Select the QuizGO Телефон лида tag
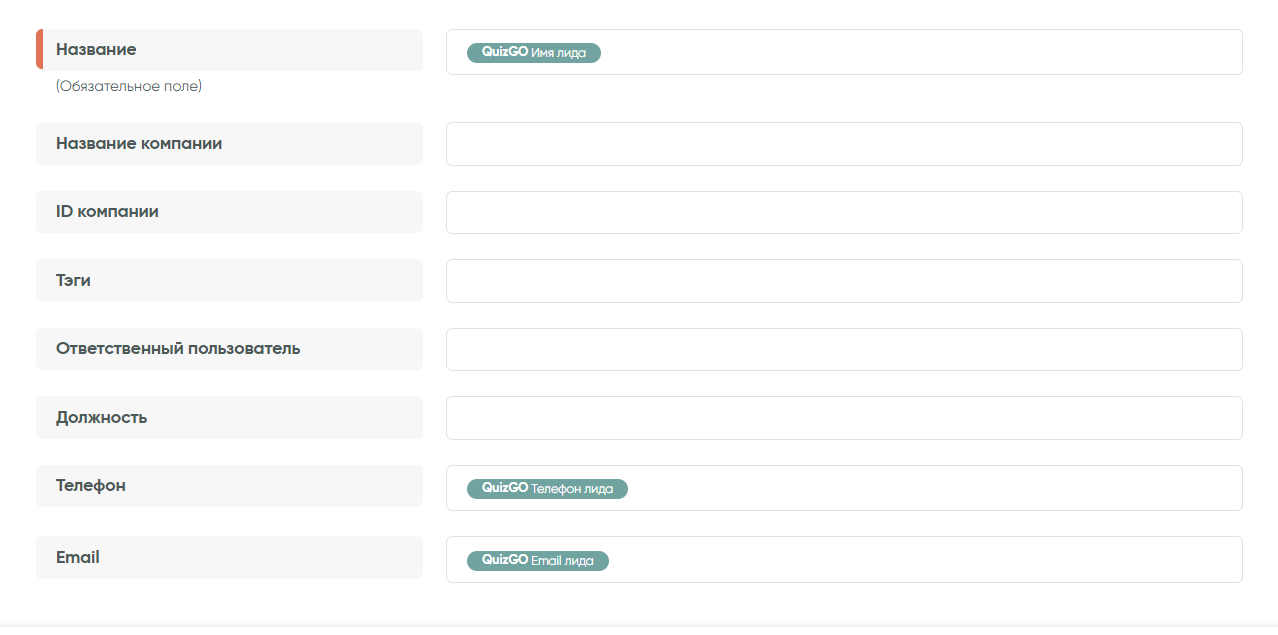Image resolution: width=1278 pixels, height=635 pixels. tap(547, 489)
